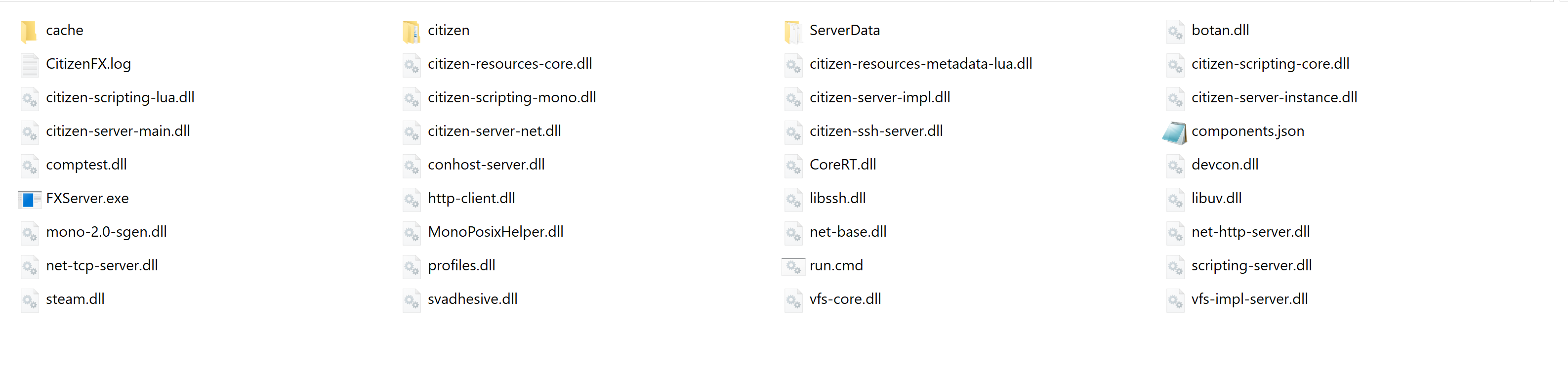The height and width of the screenshot is (382, 1568).
Task: Click the FXServer.exe application icon
Action: (29, 199)
